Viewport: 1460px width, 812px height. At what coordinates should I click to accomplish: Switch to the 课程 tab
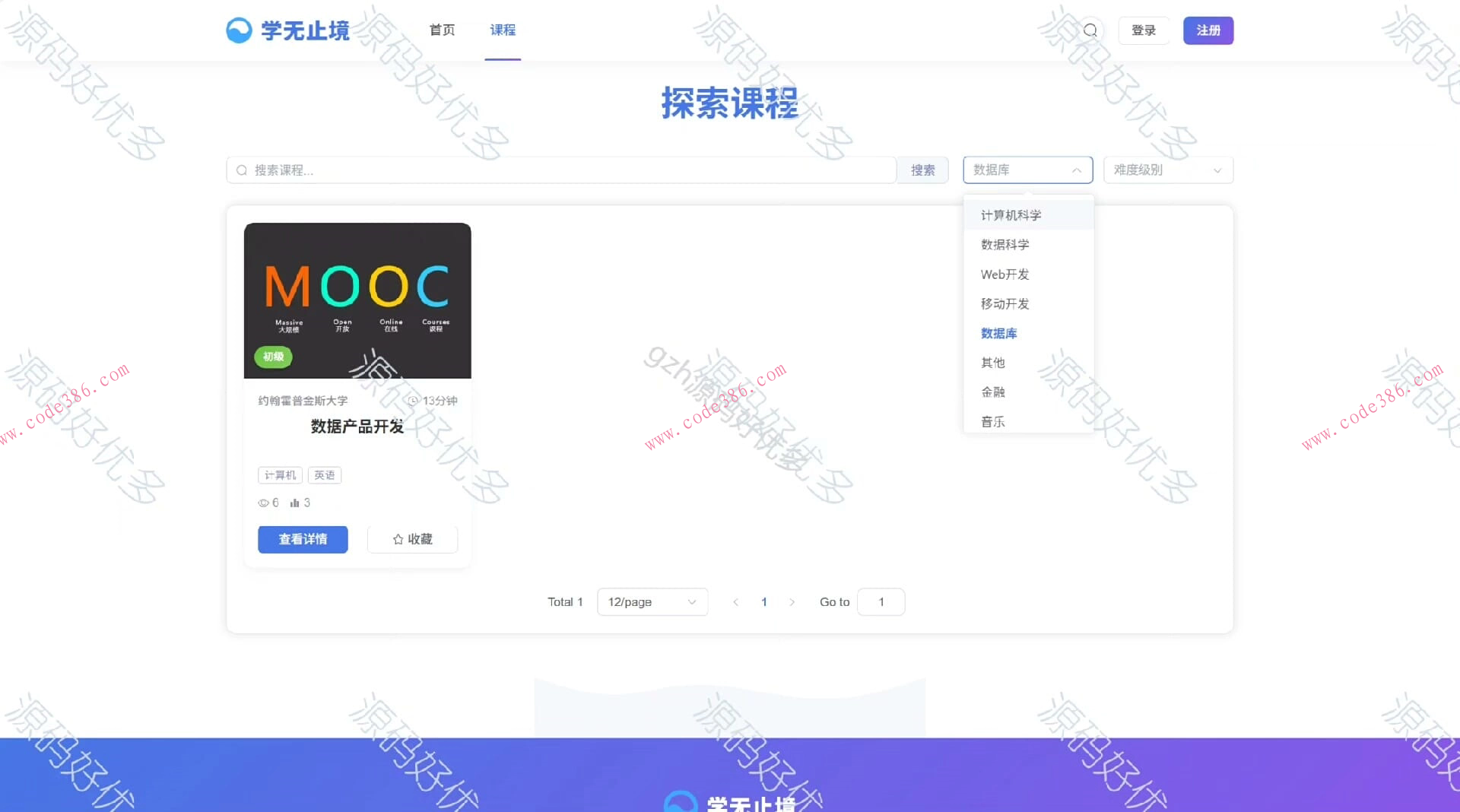tap(502, 30)
